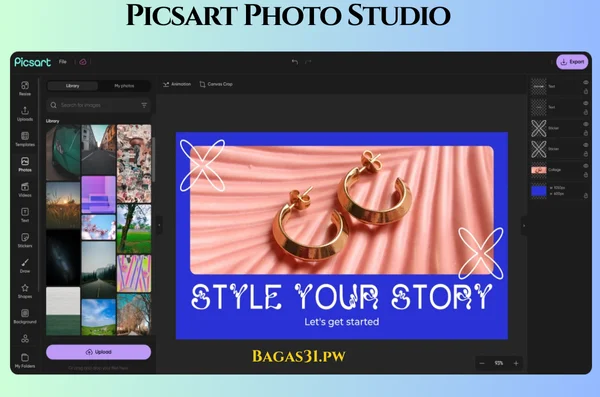Select Canvas Crop in the toolbar

[x=216, y=84]
